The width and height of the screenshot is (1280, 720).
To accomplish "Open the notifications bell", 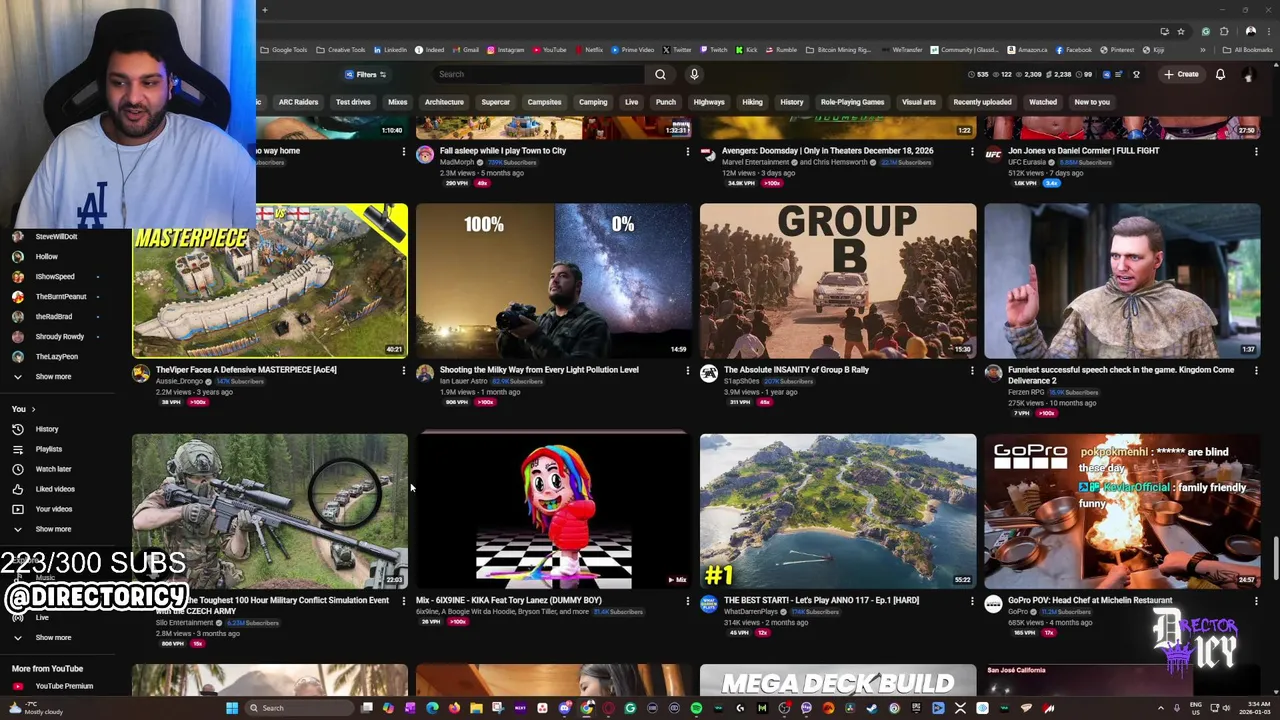I will tap(1220, 74).
